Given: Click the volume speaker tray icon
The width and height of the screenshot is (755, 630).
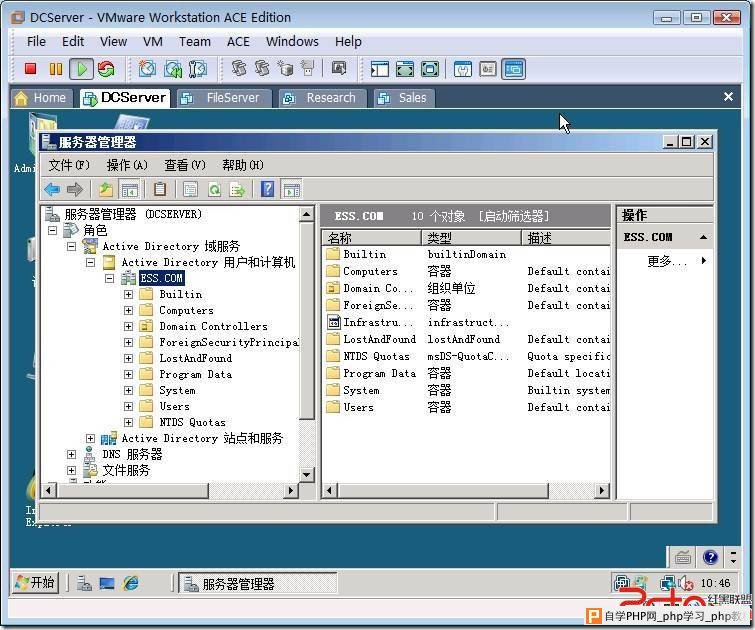Looking at the screenshot, I should (x=686, y=583).
